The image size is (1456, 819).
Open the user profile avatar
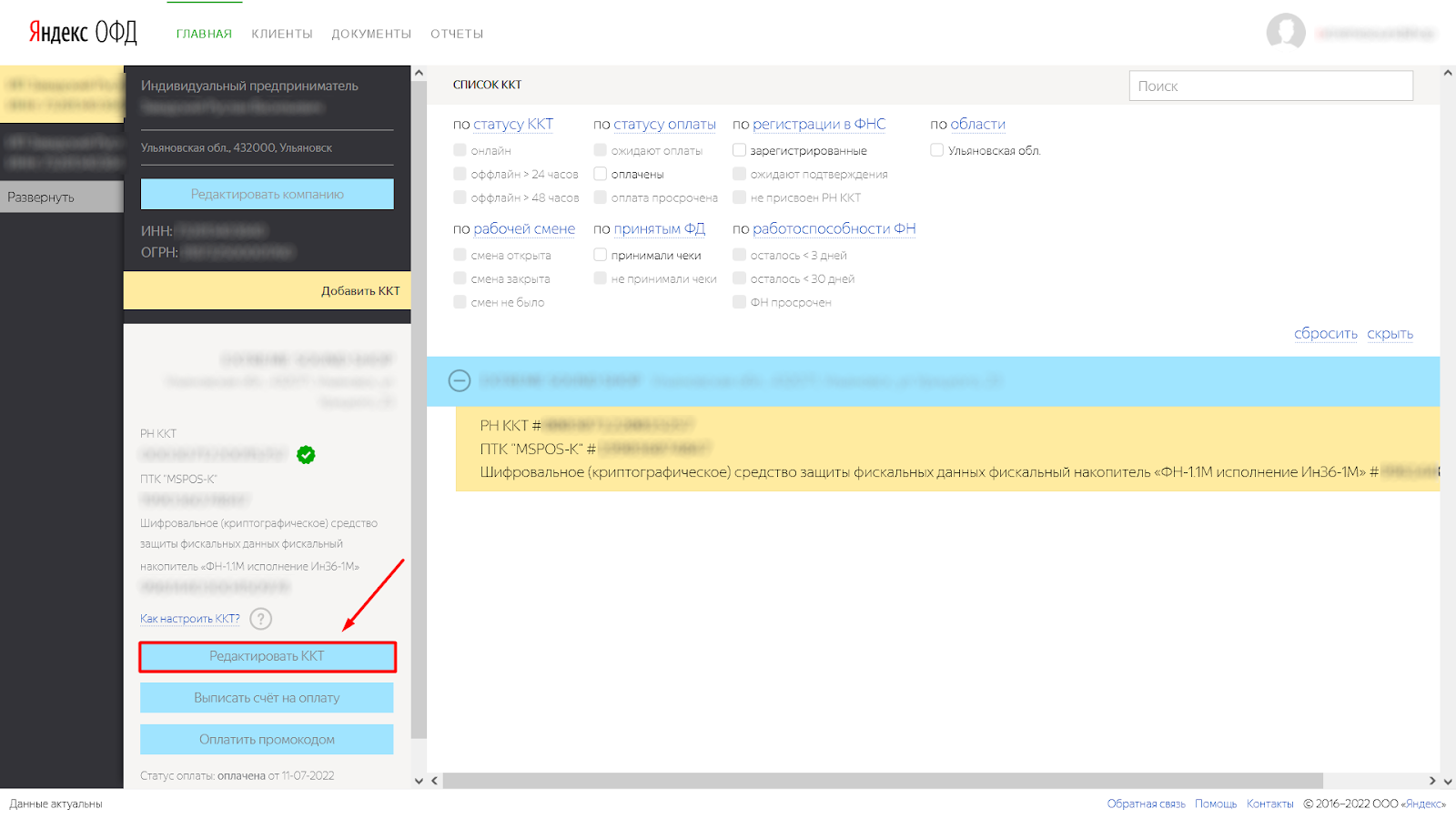pos(1286,33)
